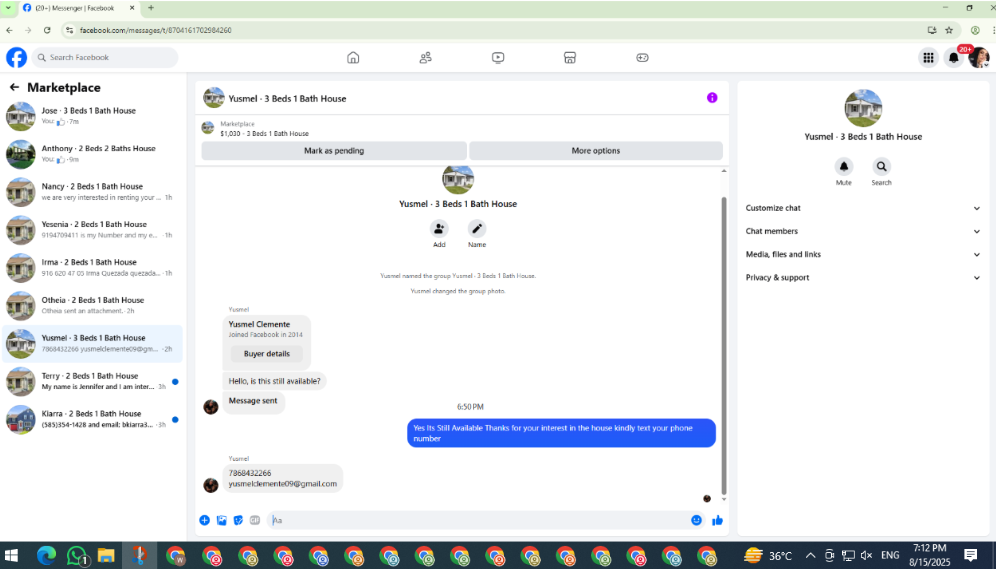
Task: Open File Explorer from taskbar
Action: click(x=105, y=556)
